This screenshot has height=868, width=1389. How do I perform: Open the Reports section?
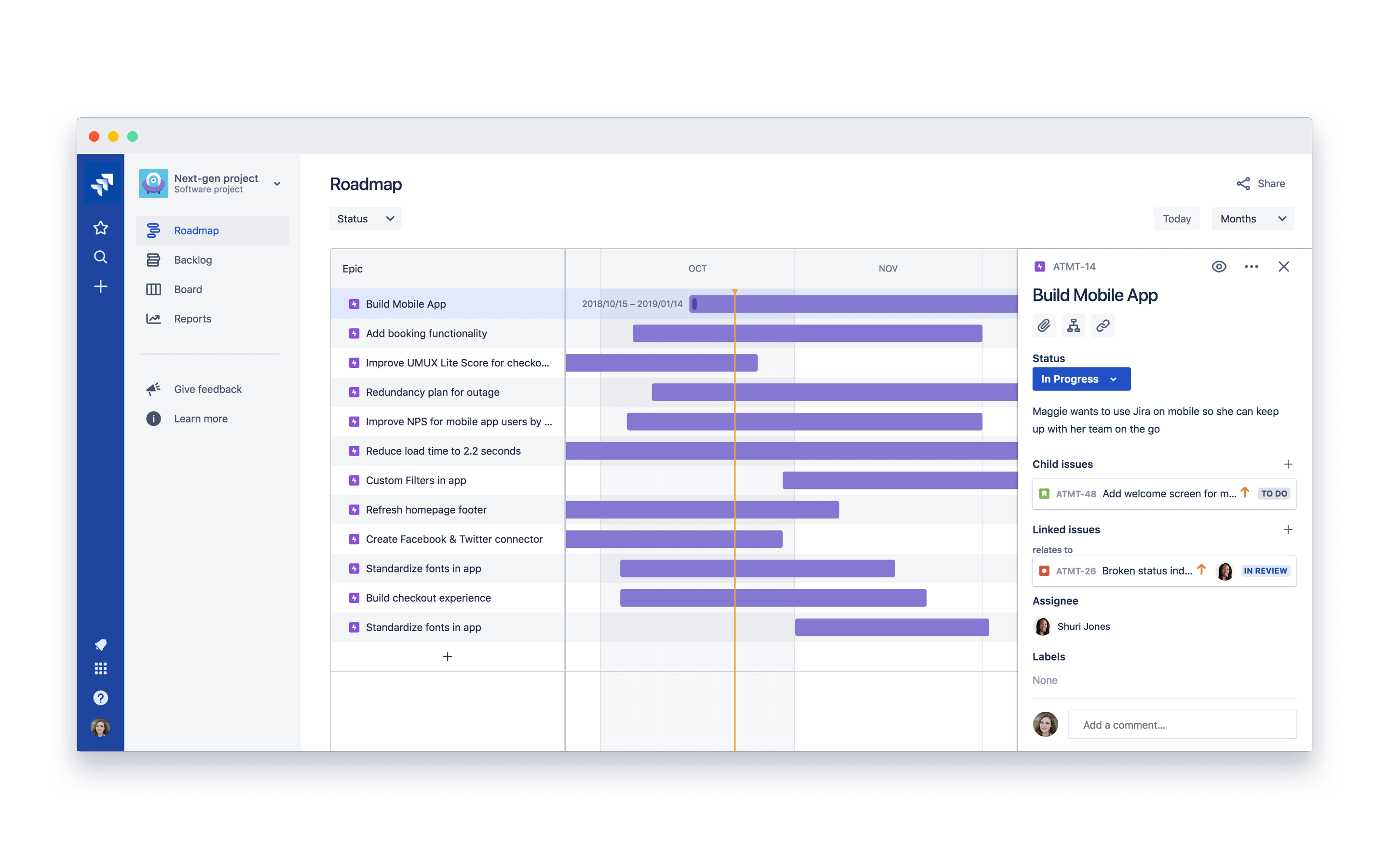tap(192, 317)
